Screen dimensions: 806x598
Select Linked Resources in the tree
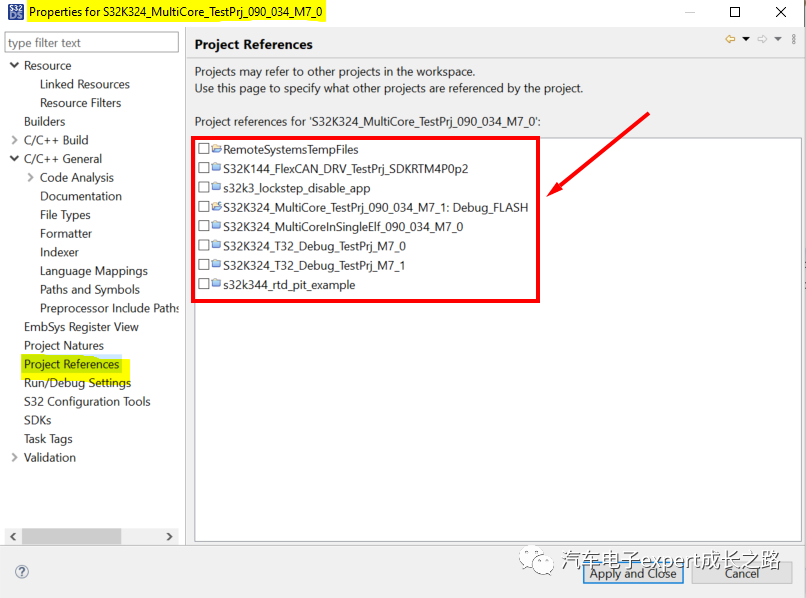pyautogui.click(x=85, y=84)
